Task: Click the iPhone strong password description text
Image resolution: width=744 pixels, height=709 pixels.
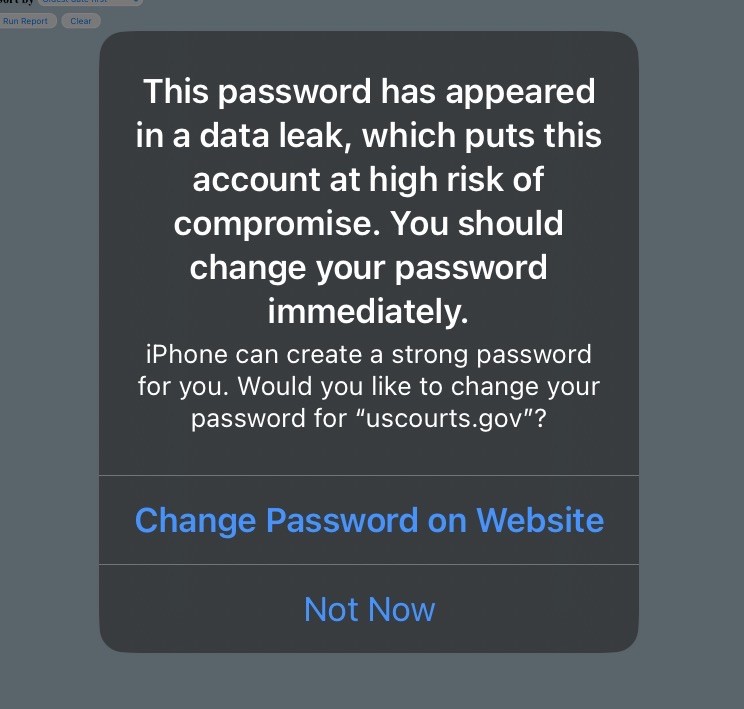Action: click(x=369, y=386)
